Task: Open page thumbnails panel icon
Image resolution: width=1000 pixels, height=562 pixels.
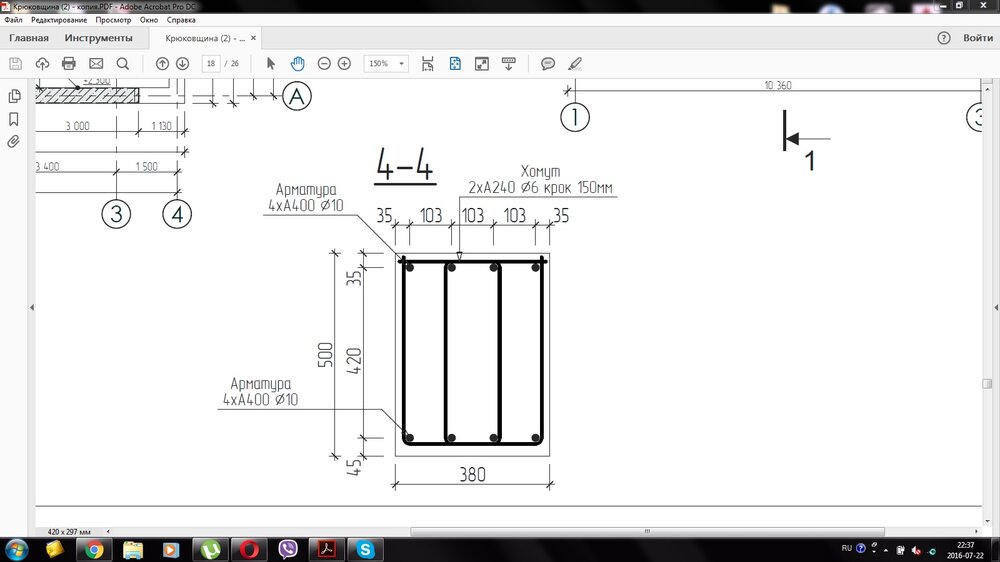Action: coord(13,96)
